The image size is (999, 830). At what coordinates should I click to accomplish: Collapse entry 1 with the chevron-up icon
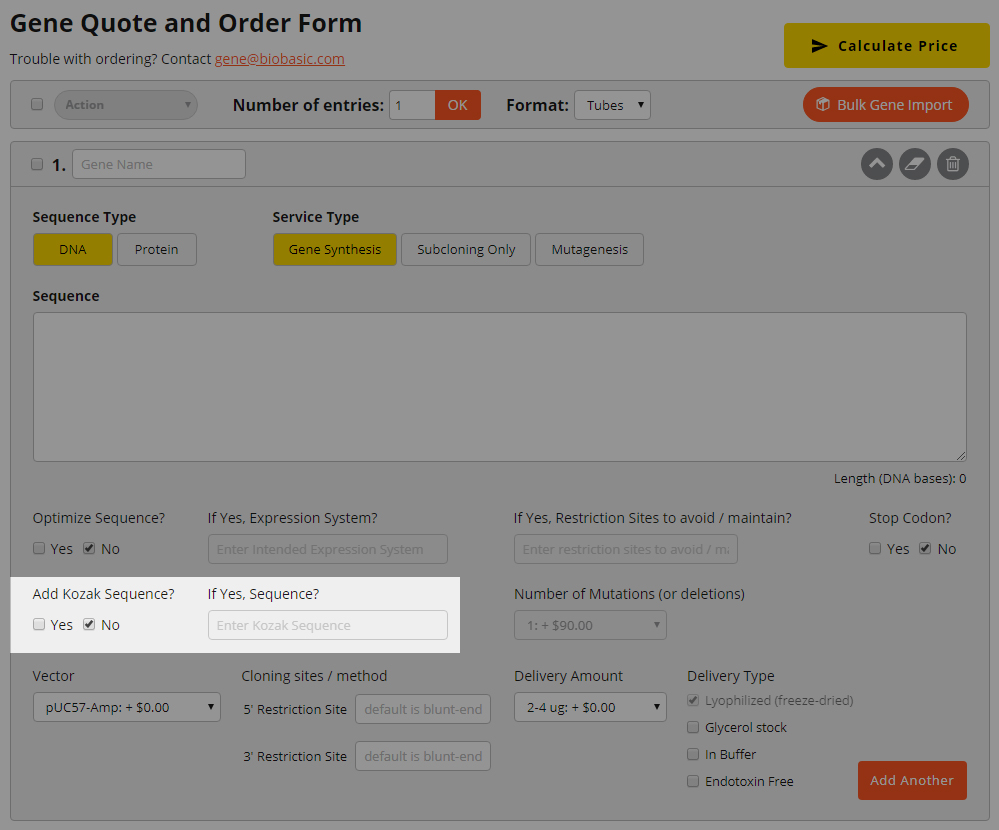click(x=877, y=164)
